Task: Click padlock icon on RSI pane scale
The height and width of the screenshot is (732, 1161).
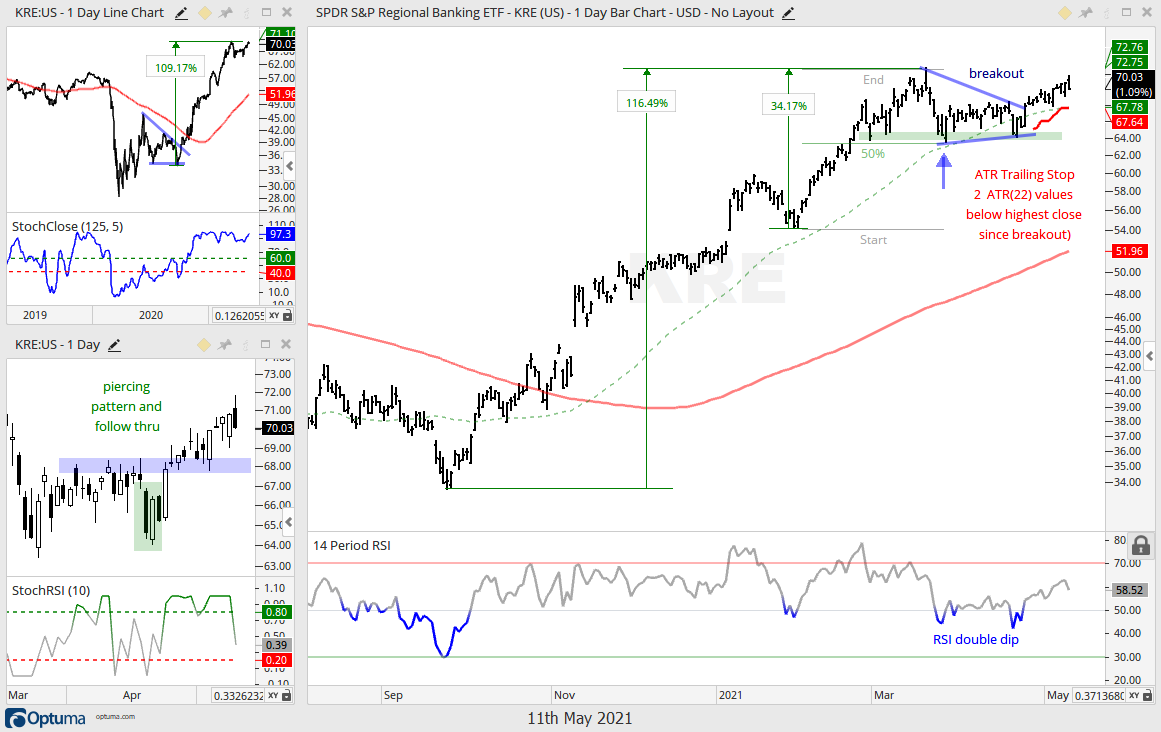Action: point(1140,545)
